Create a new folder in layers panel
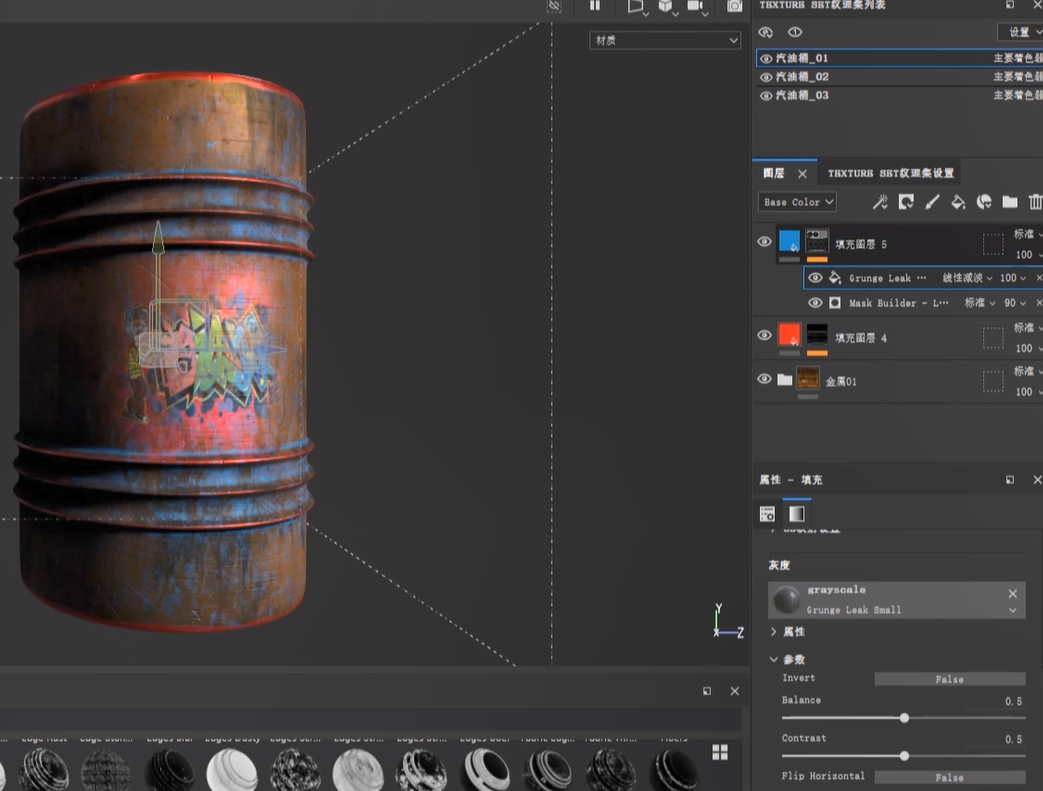 [x=1010, y=202]
